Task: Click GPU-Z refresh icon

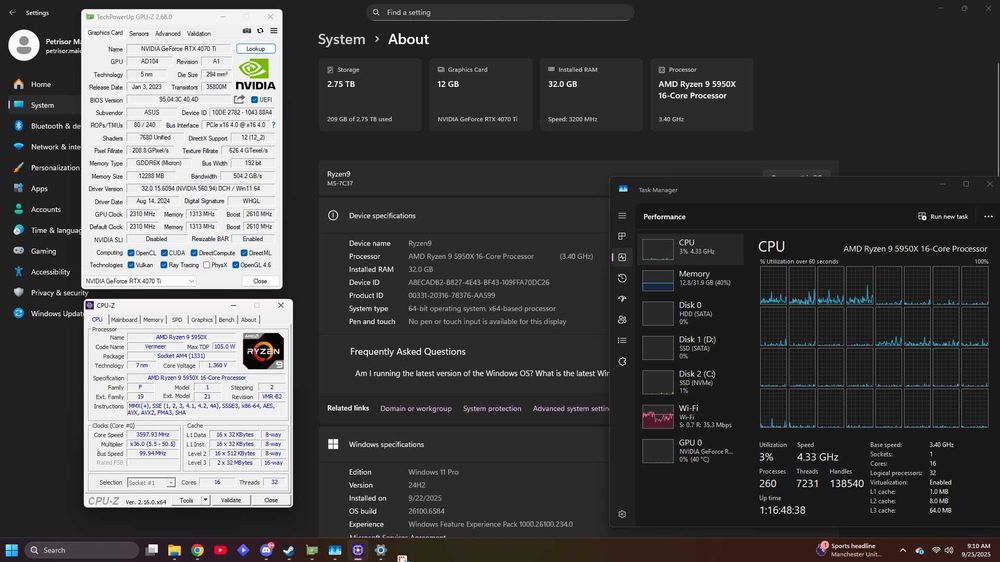Action: [x=260, y=31]
